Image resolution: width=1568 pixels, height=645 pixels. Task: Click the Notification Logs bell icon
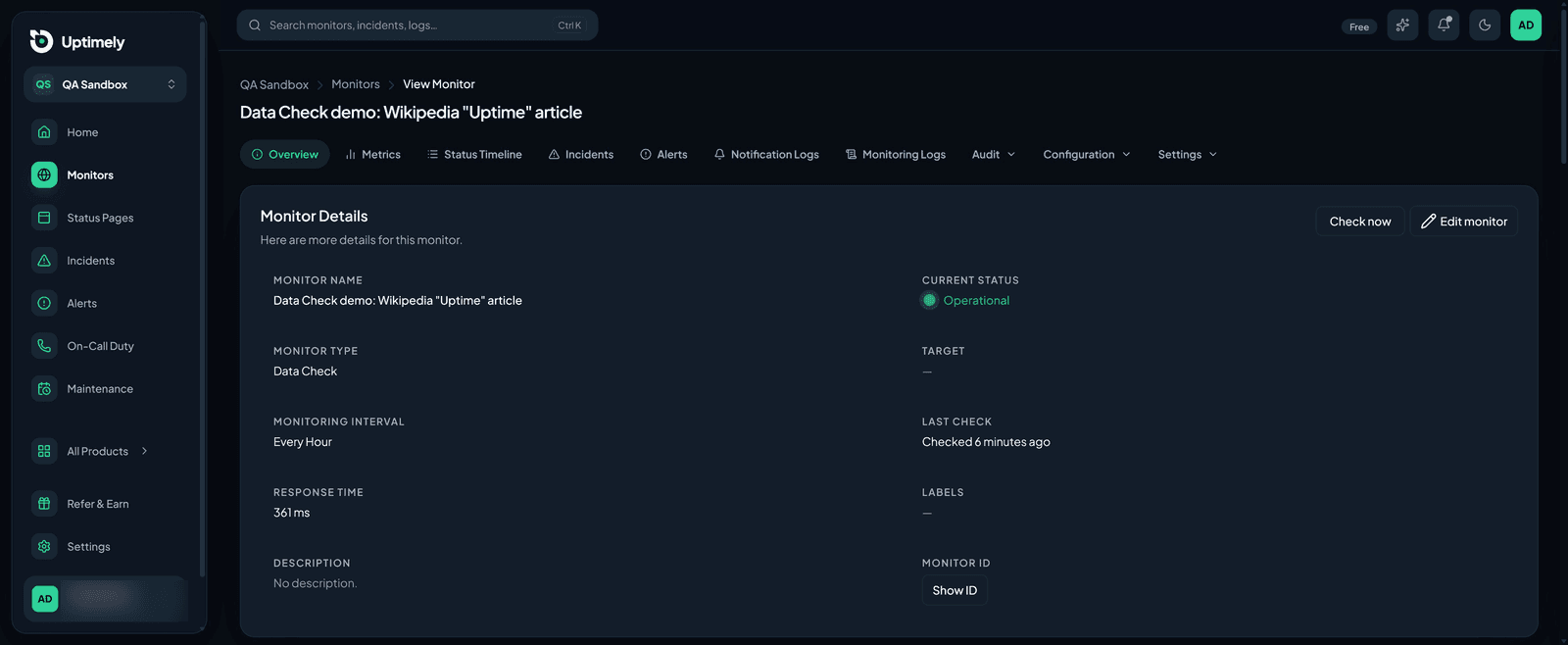point(719,155)
